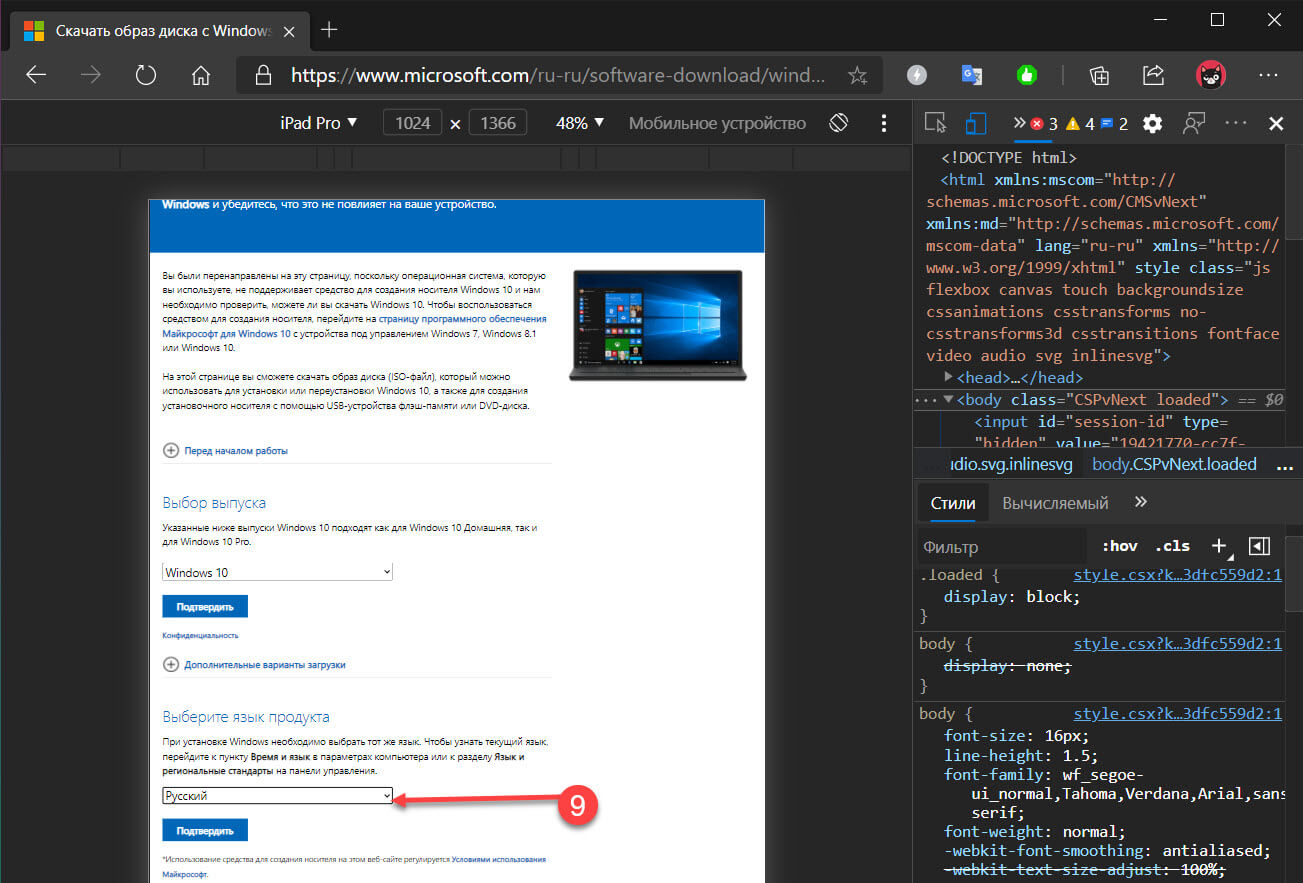This screenshot has height=883, width=1303.
Task: Click the Фильтр styles filter field
Action: (x=1002, y=546)
